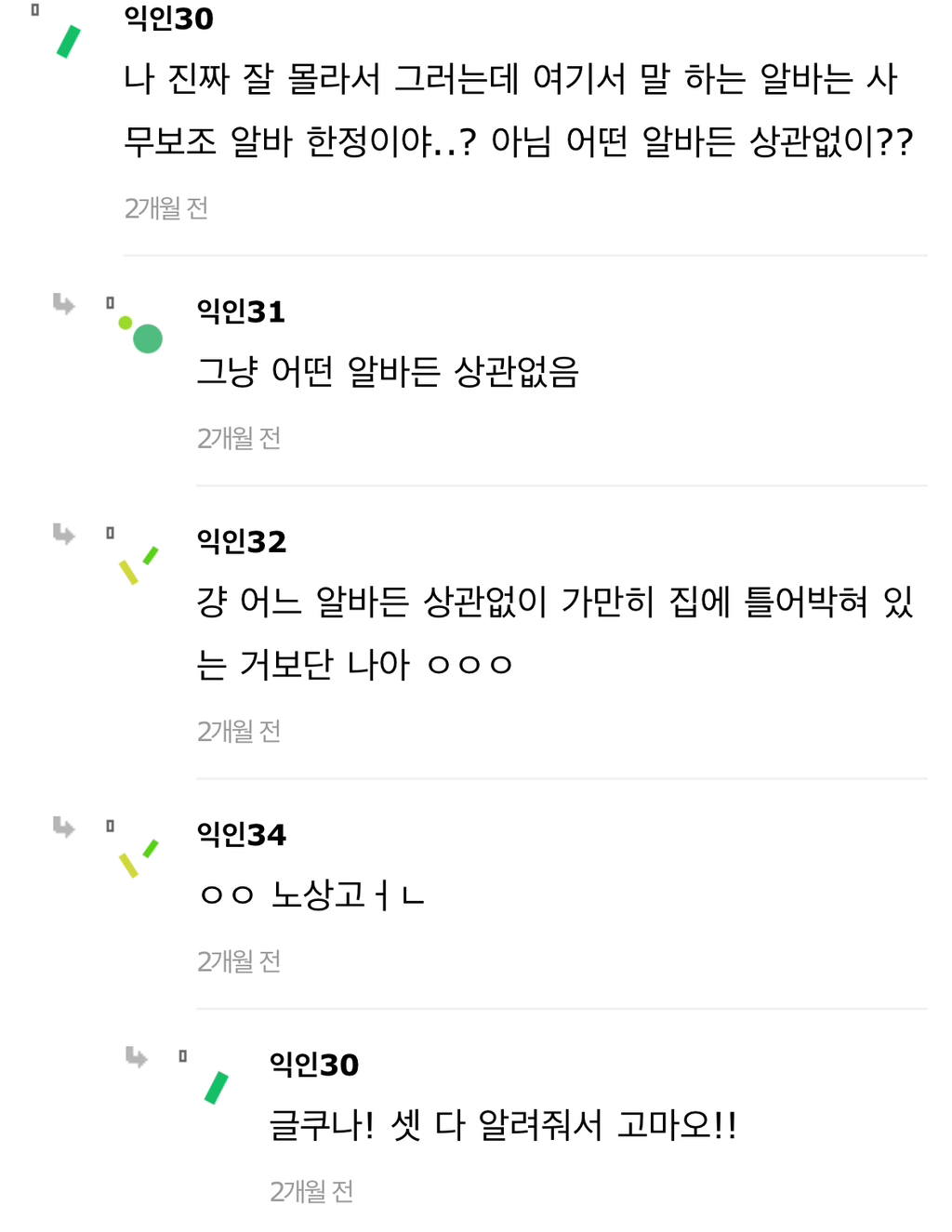Image resolution: width=952 pixels, height=1232 pixels.
Task: Click the 2개월 전 timestamp under 익인31's comment
Action: [238, 438]
